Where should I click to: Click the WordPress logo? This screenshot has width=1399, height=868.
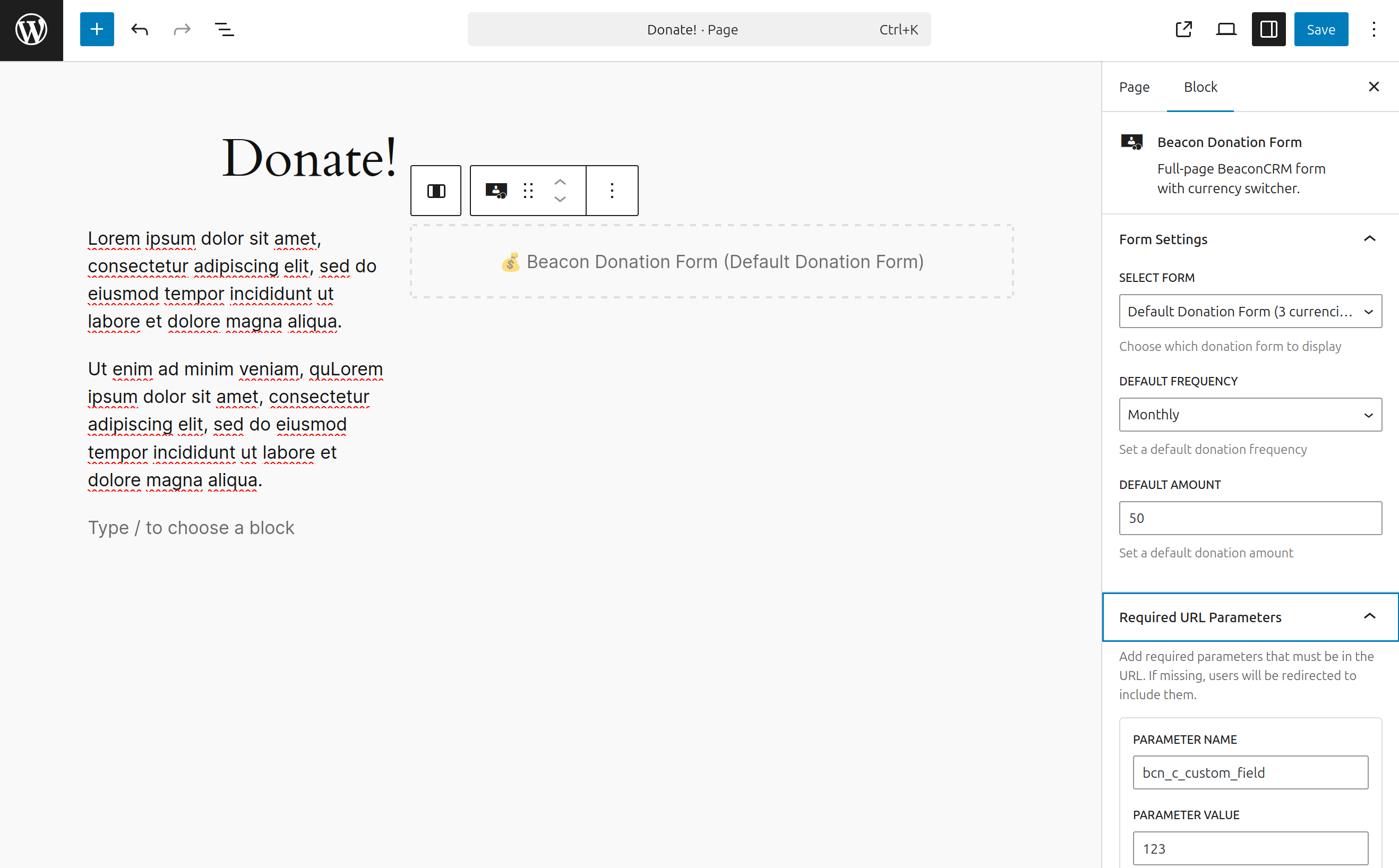31,30
